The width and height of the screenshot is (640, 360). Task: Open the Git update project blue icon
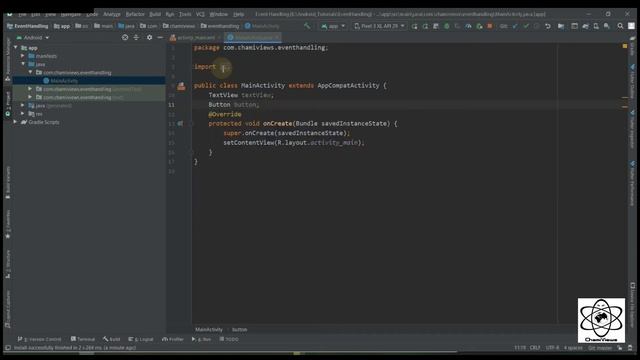tap(515, 26)
